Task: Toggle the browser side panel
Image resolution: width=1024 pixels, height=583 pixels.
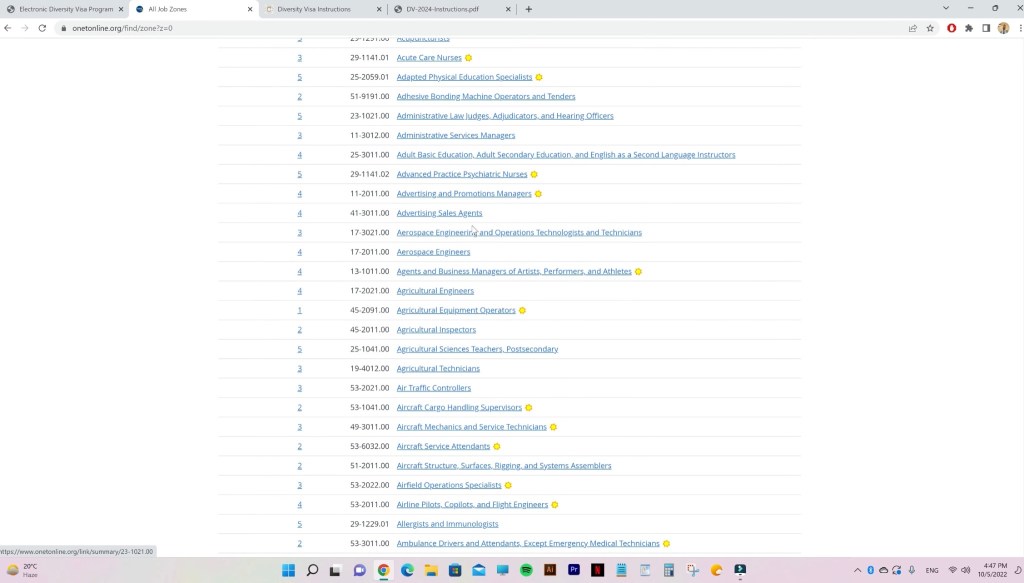Action: pyautogui.click(x=985, y=28)
